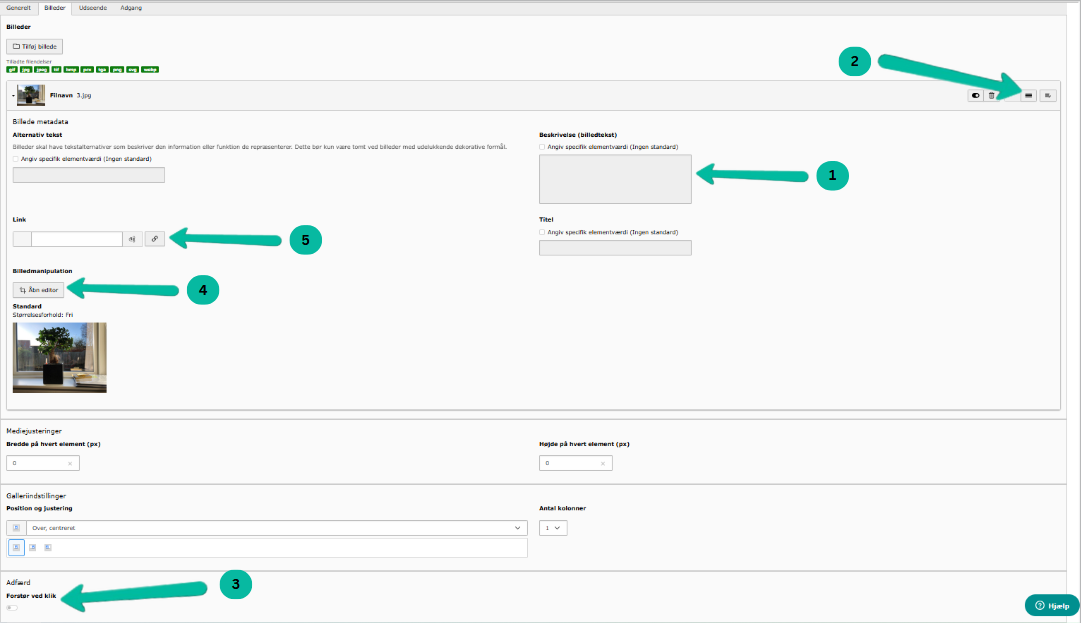Open the Position og justering dropdown
The image size is (1081, 623).
[276, 527]
